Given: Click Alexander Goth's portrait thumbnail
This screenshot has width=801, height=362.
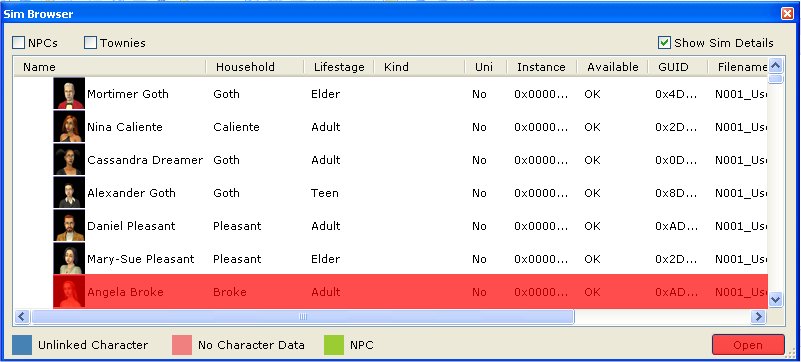Looking at the screenshot, I should click(69, 192).
